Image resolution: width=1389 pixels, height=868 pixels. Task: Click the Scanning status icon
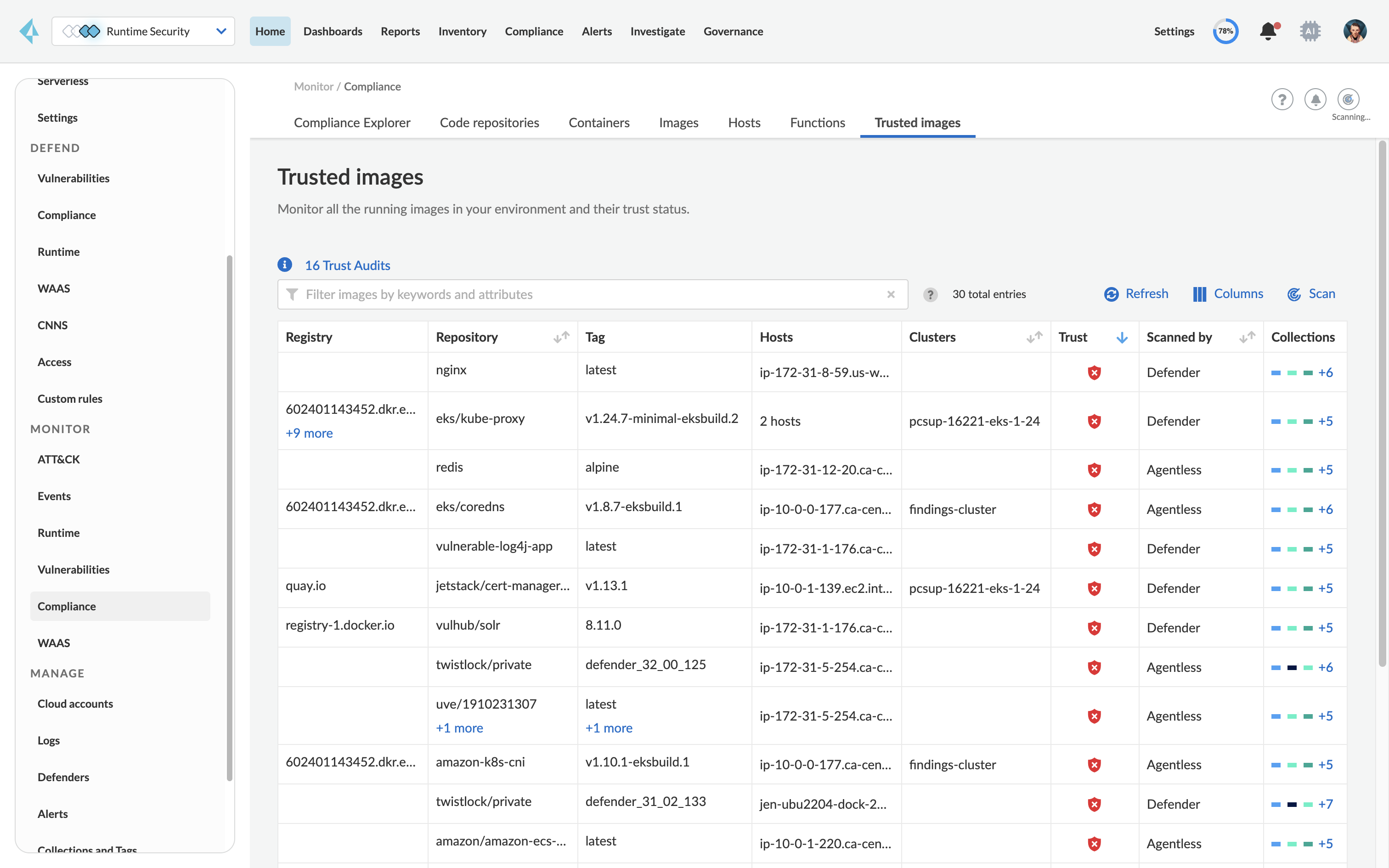pyautogui.click(x=1348, y=99)
